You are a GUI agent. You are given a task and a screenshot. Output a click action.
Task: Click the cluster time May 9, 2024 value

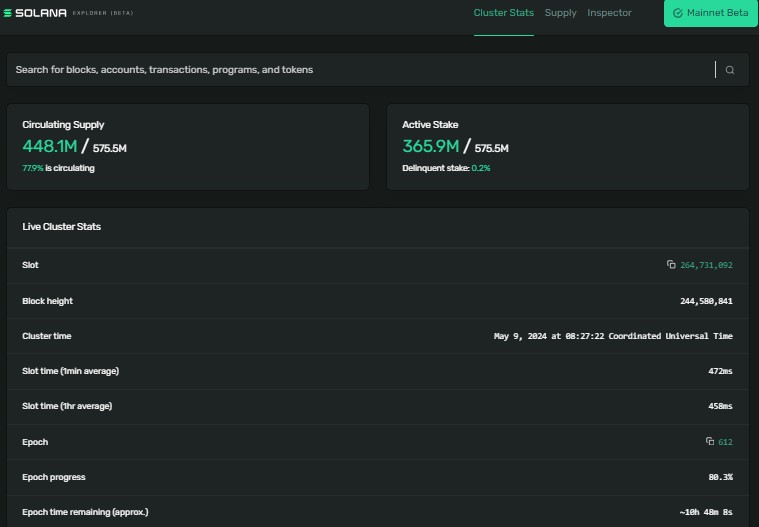click(613, 336)
